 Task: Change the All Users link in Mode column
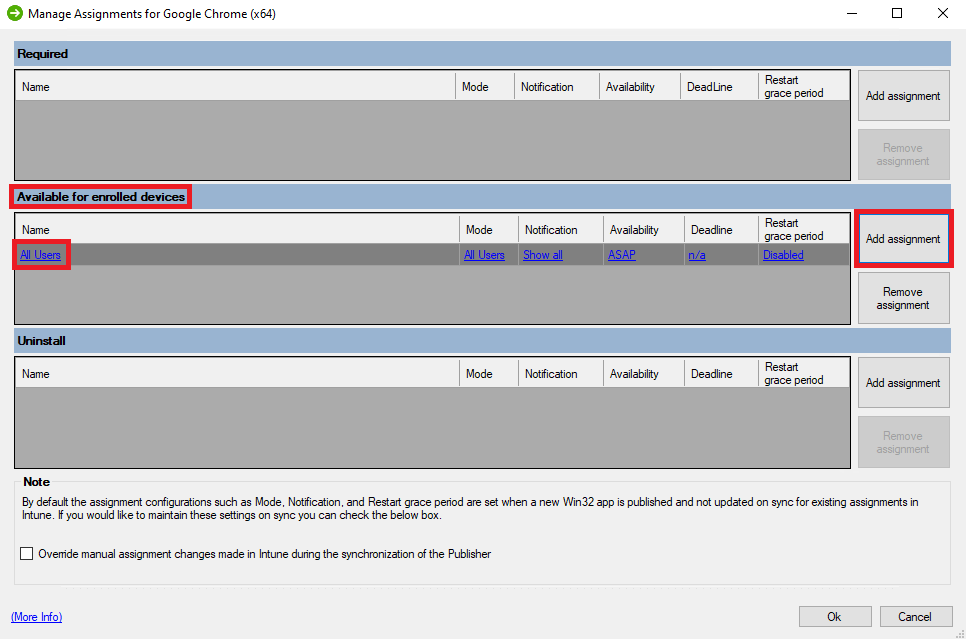click(x=484, y=254)
